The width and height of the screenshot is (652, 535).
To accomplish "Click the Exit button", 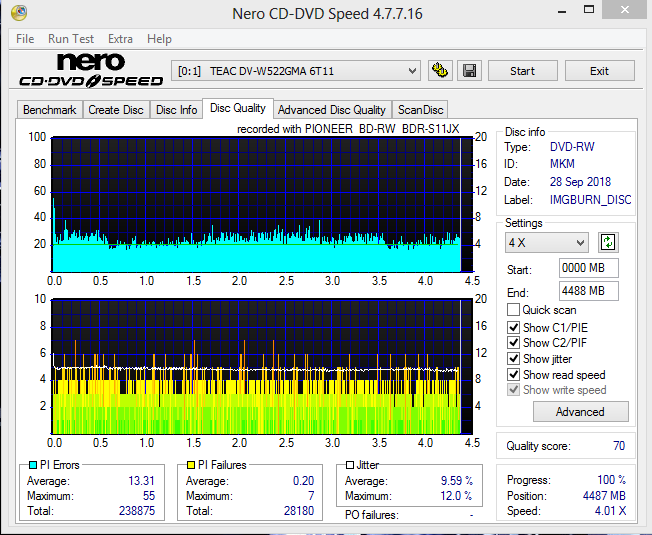I will pos(599,71).
